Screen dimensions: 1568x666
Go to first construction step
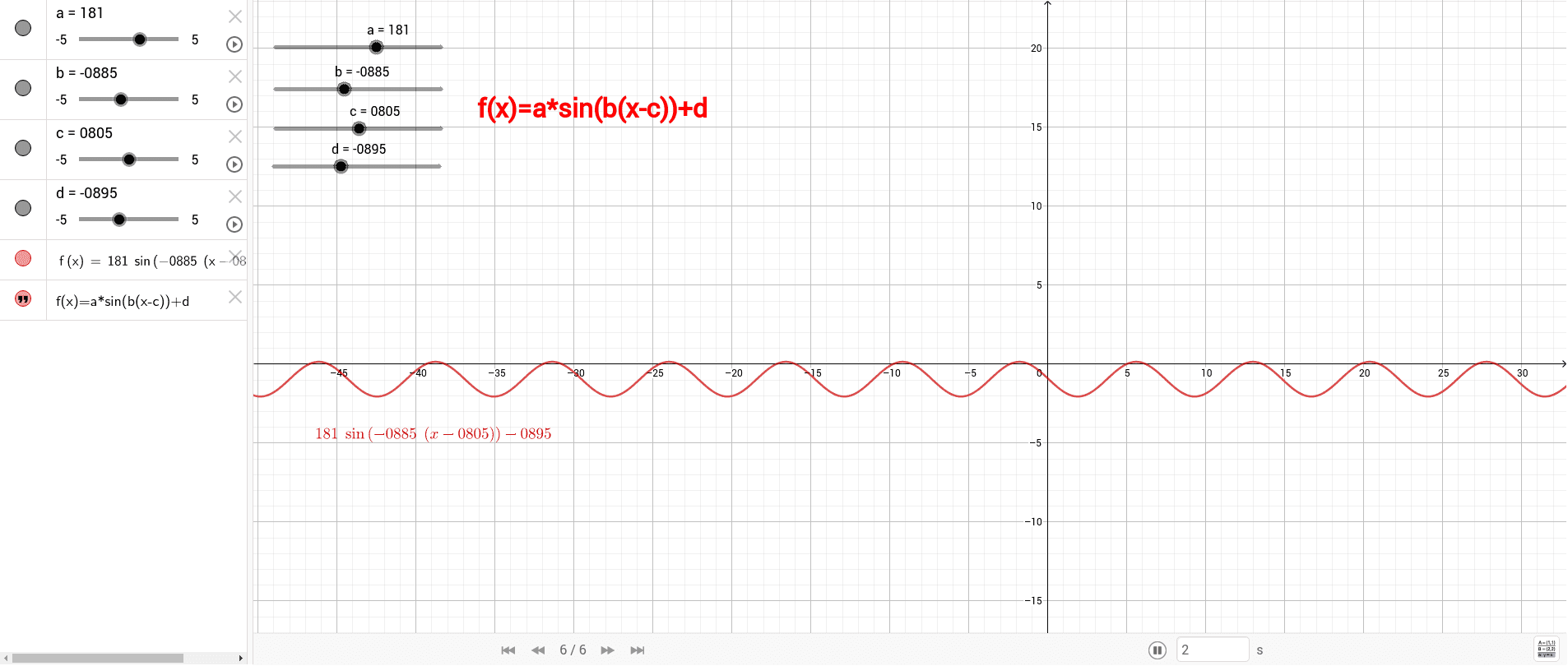coord(508,650)
